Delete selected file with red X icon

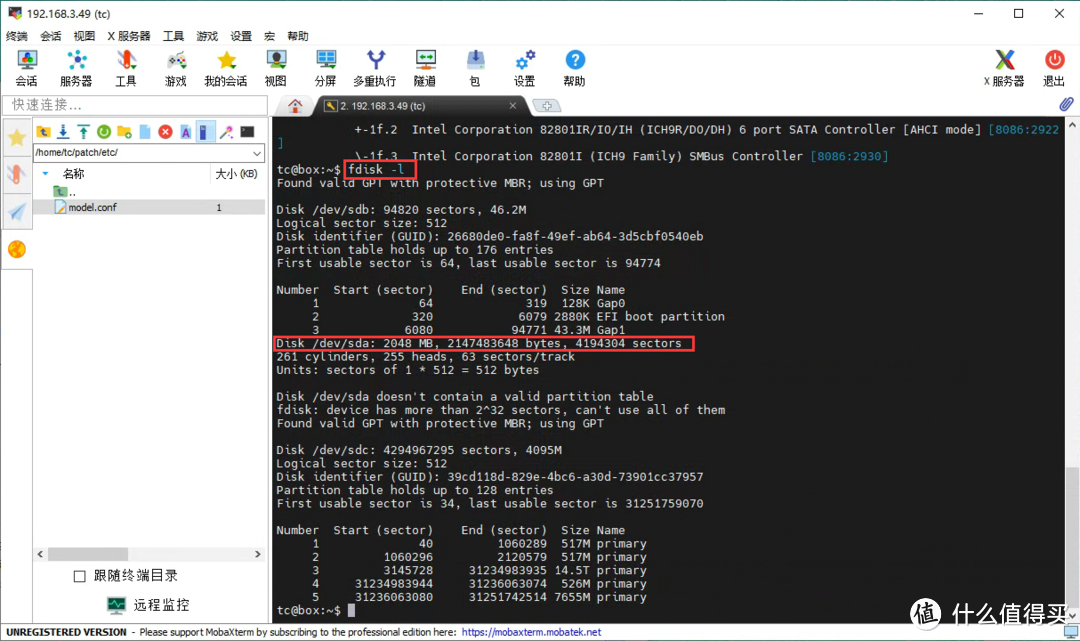[165, 132]
